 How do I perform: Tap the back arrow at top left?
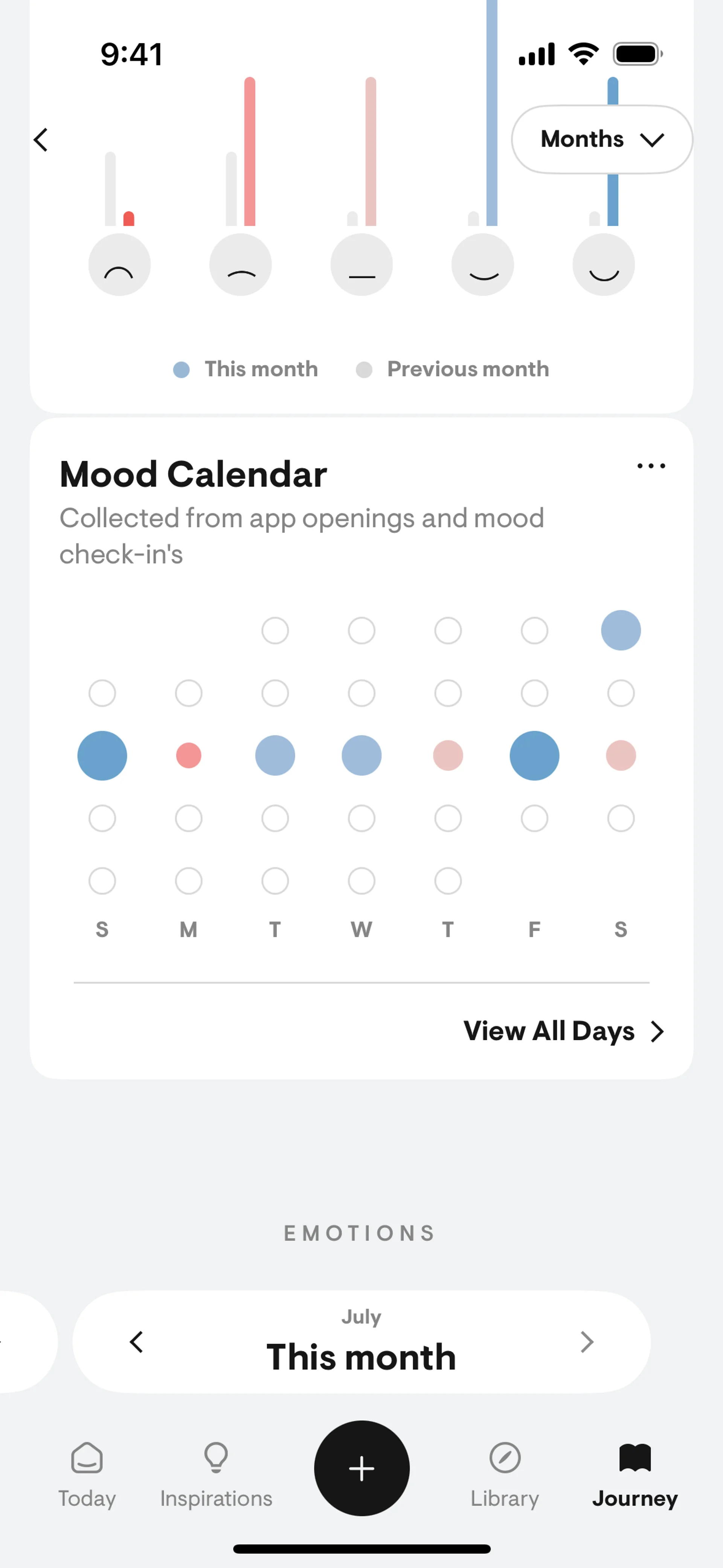tap(41, 140)
